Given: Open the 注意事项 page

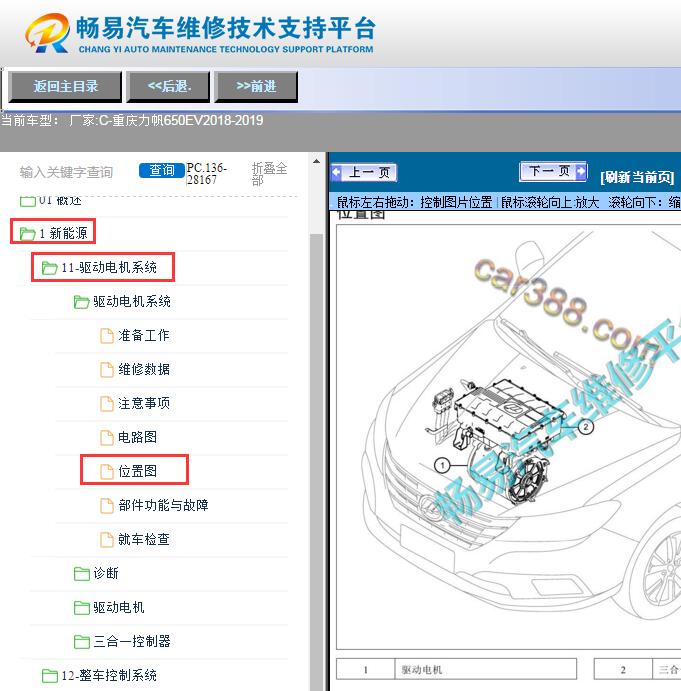Looking at the screenshot, I should pos(144,403).
